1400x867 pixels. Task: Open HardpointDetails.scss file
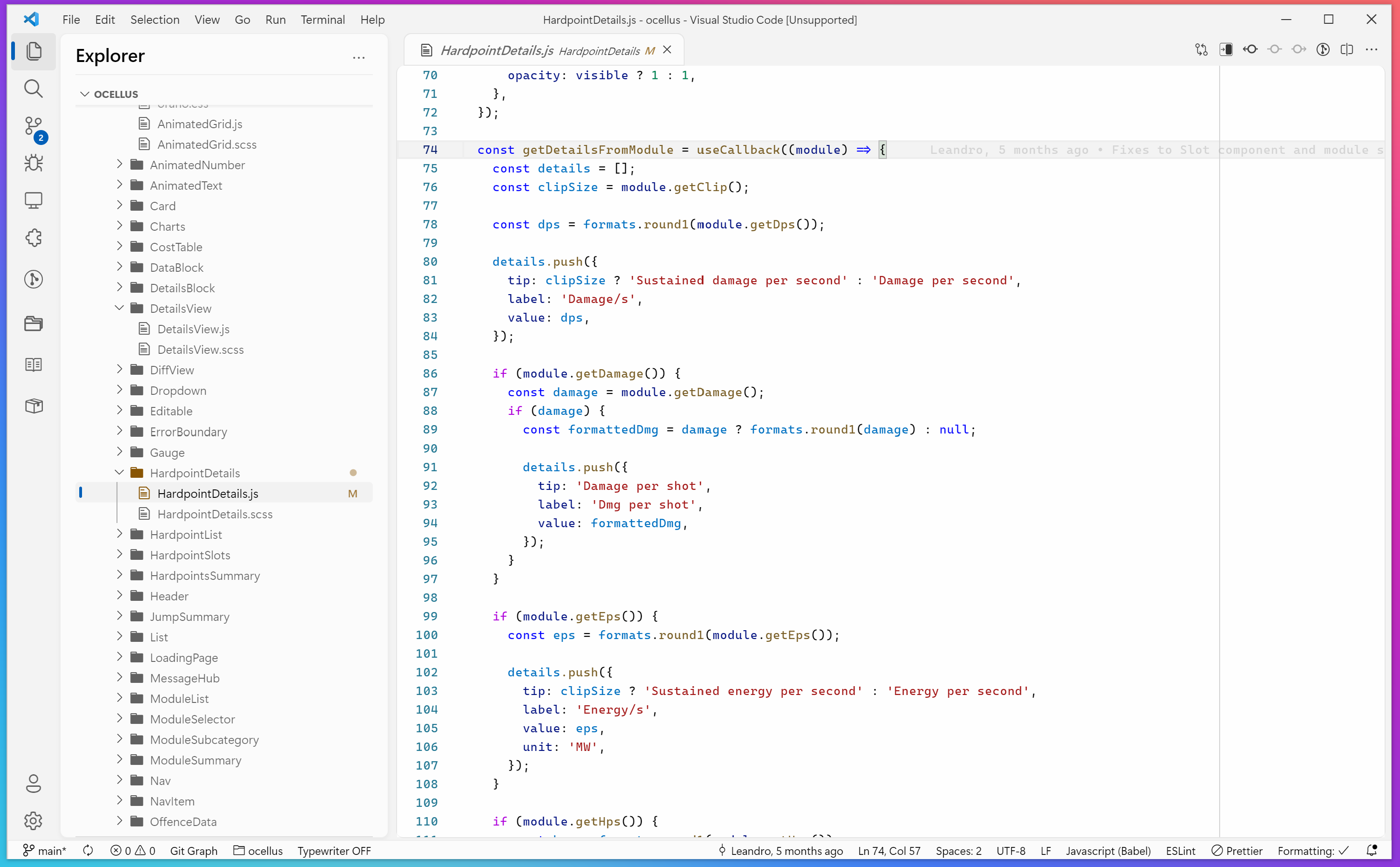click(x=215, y=513)
